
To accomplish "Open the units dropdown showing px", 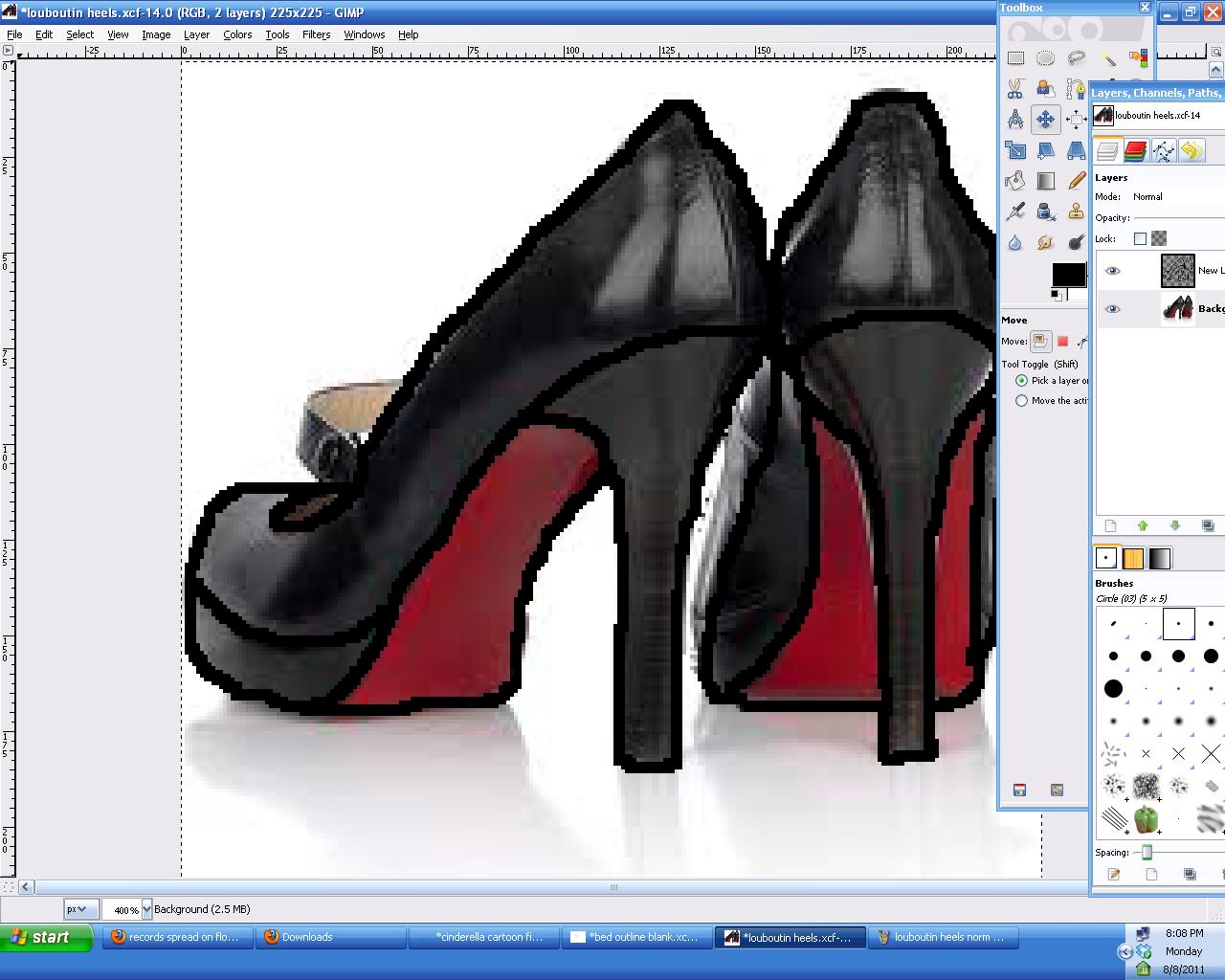I will pos(81,909).
